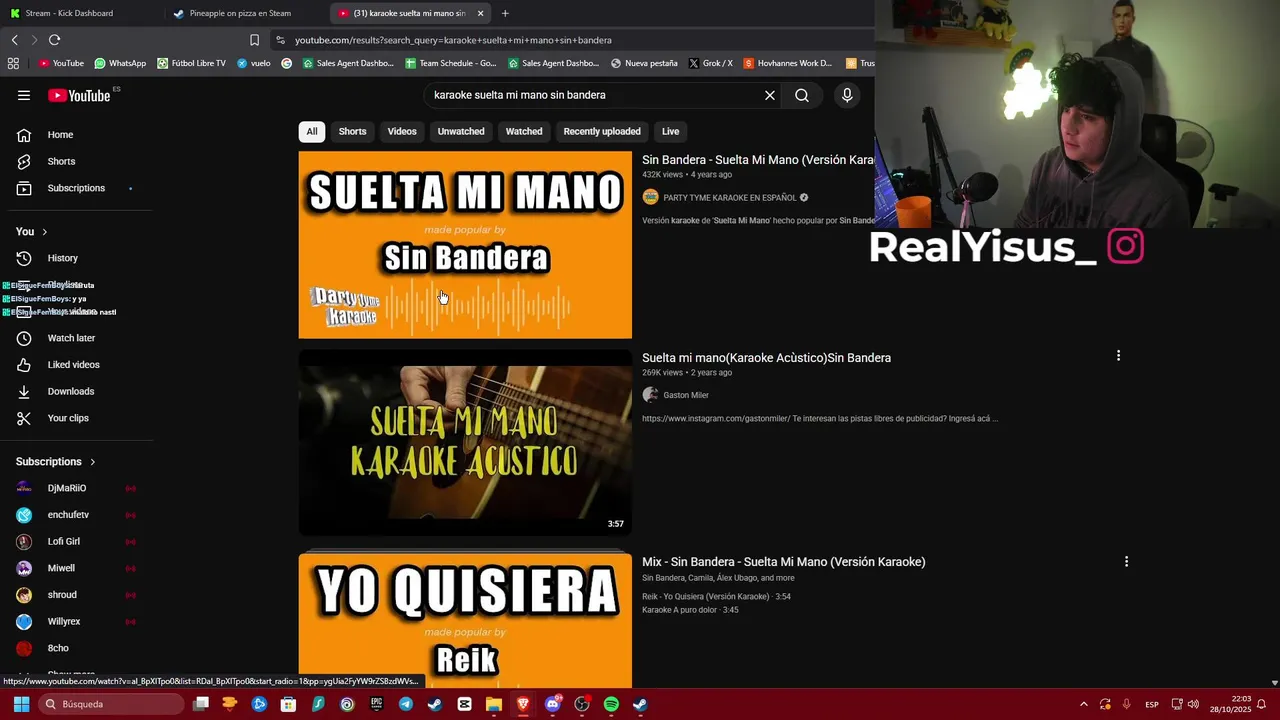Play the Karaoke Acustico guitar thumbnail
The width and height of the screenshot is (1280, 720).
pyautogui.click(x=465, y=442)
